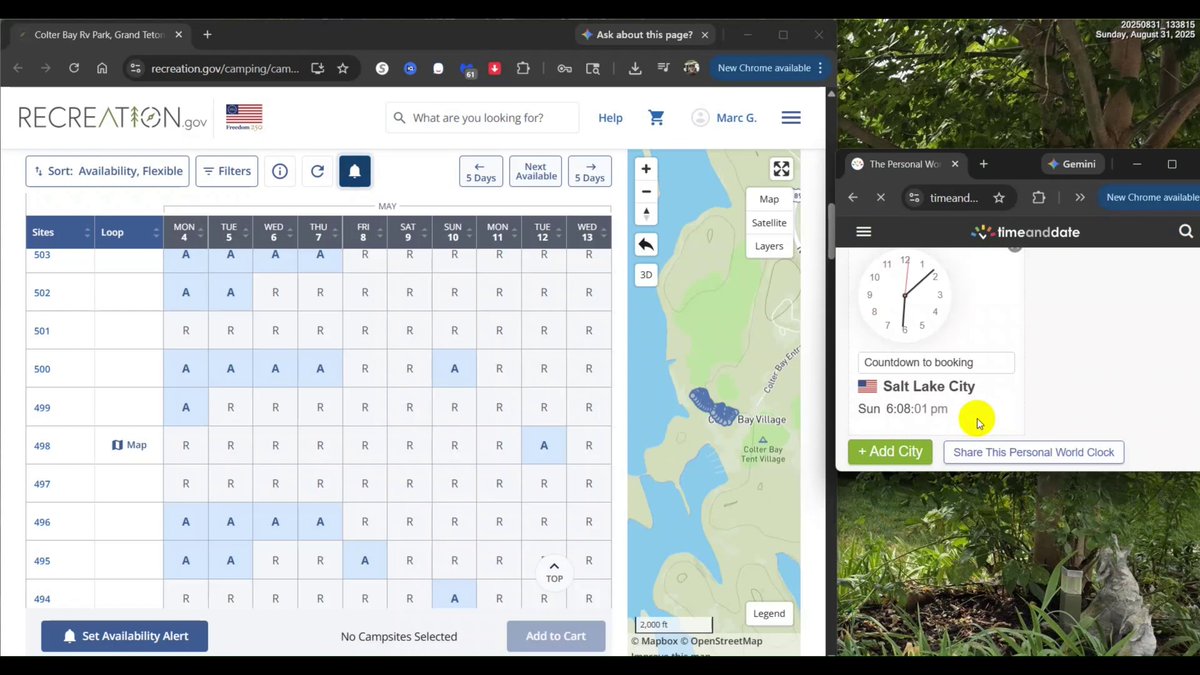Select site 500 available Sunday 10
This screenshot has width=1200, height=675.
tap(454, 368)
